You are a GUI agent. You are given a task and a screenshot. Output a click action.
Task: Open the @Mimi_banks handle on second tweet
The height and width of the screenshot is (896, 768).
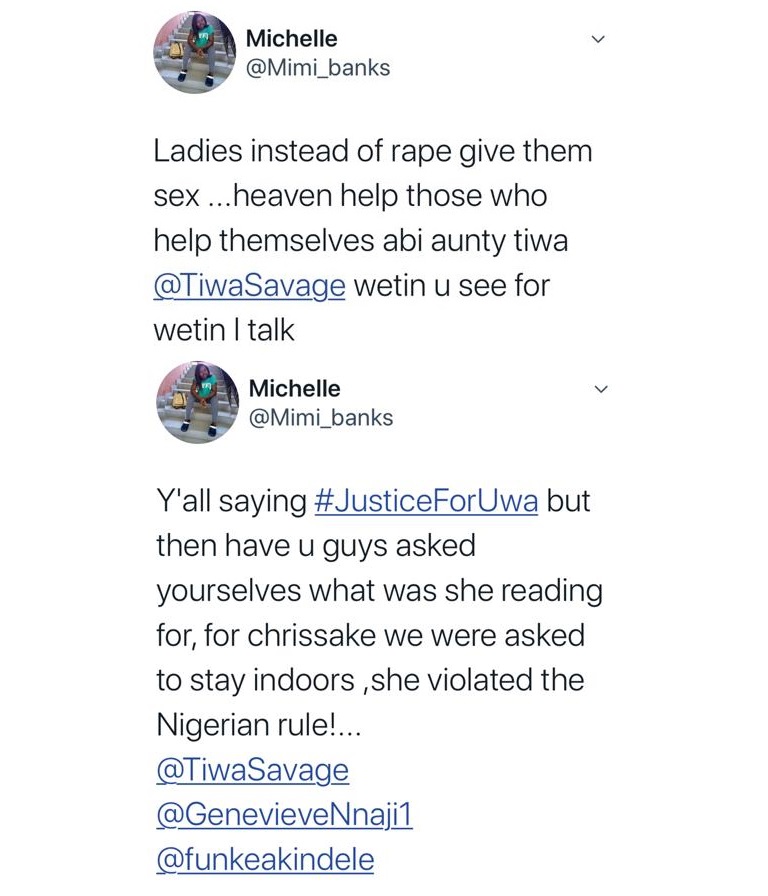[x=320, y=417]
